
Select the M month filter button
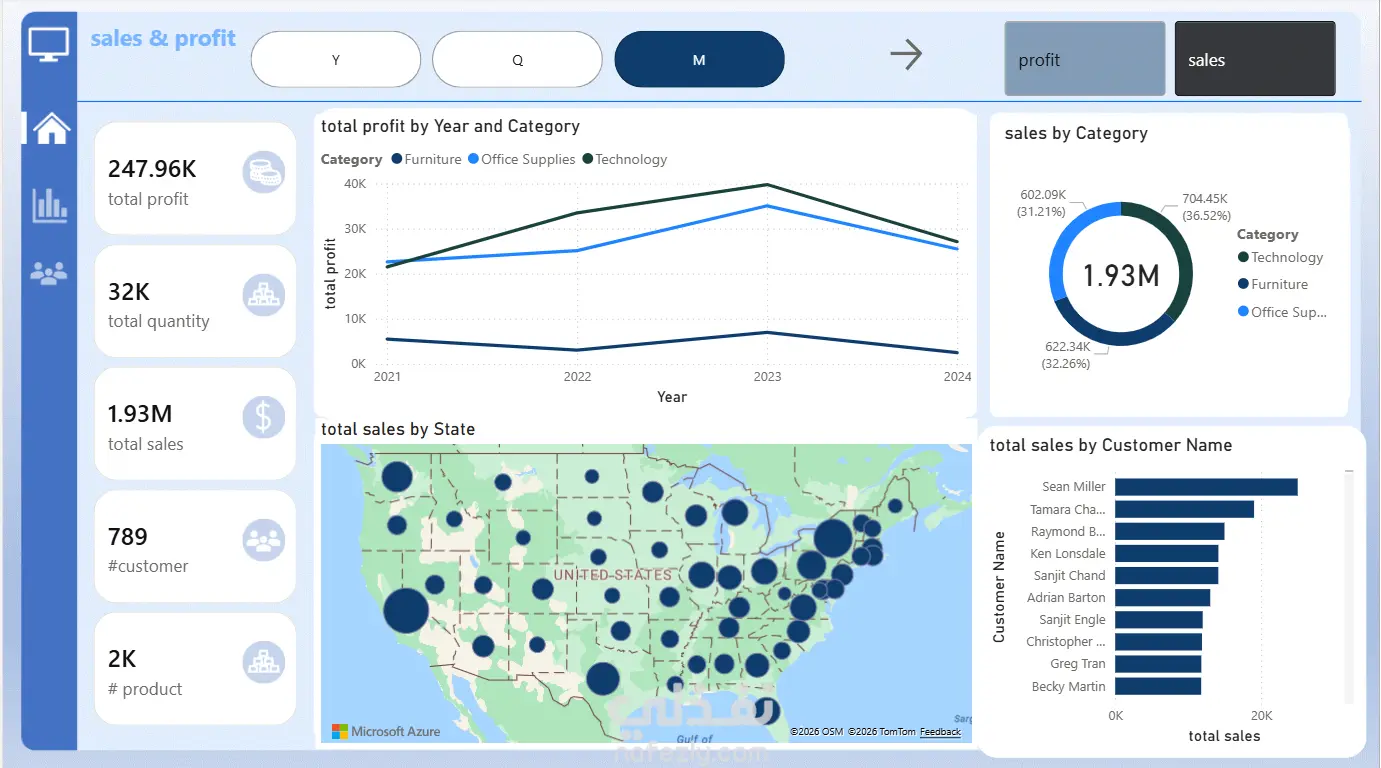point(700,60)
